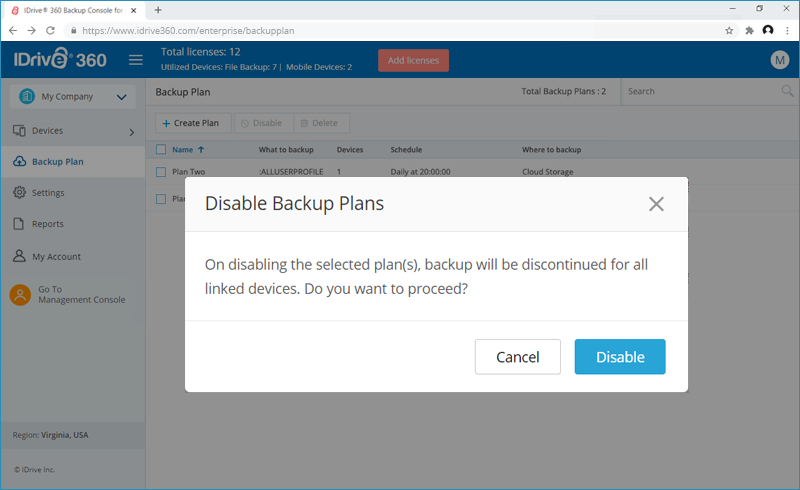This screenshot has height=490, width=800.
Task: Click the user avatar M icon
Action: [x=780, y=60]
